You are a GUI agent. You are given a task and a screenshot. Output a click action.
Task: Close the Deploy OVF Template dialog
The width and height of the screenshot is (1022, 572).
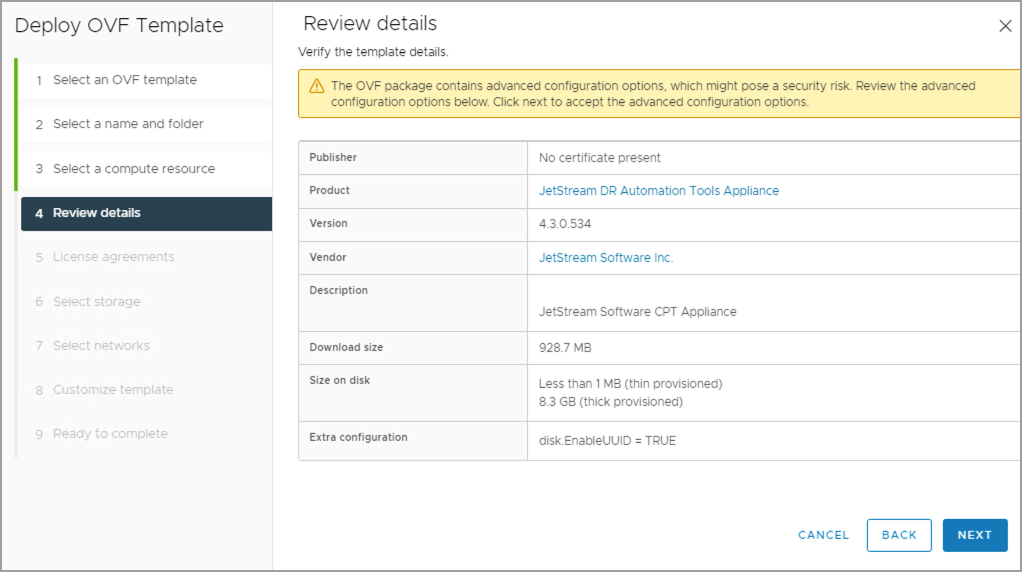coord(1005,26)
